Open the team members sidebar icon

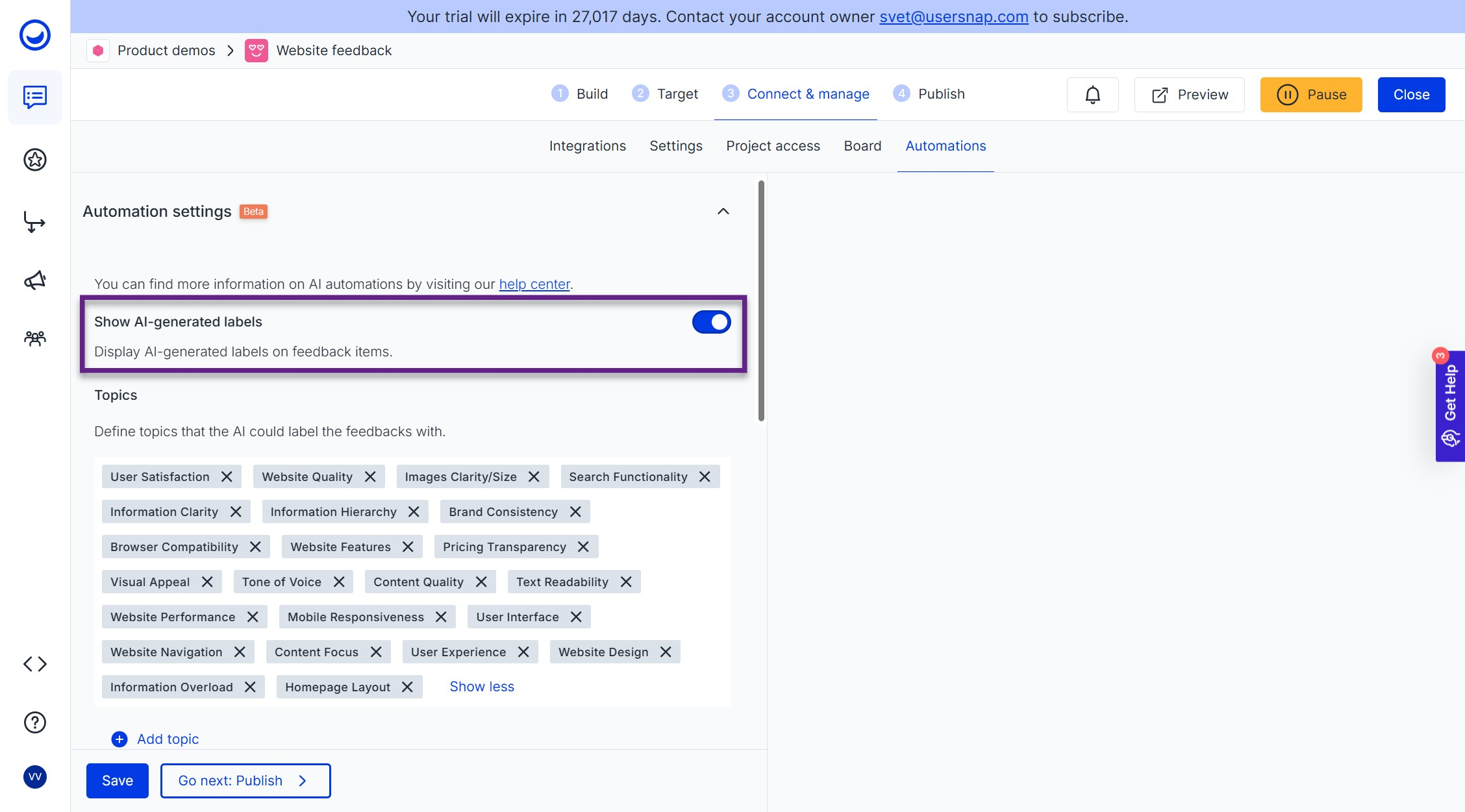pyautogui.click(x=35, y=338)
